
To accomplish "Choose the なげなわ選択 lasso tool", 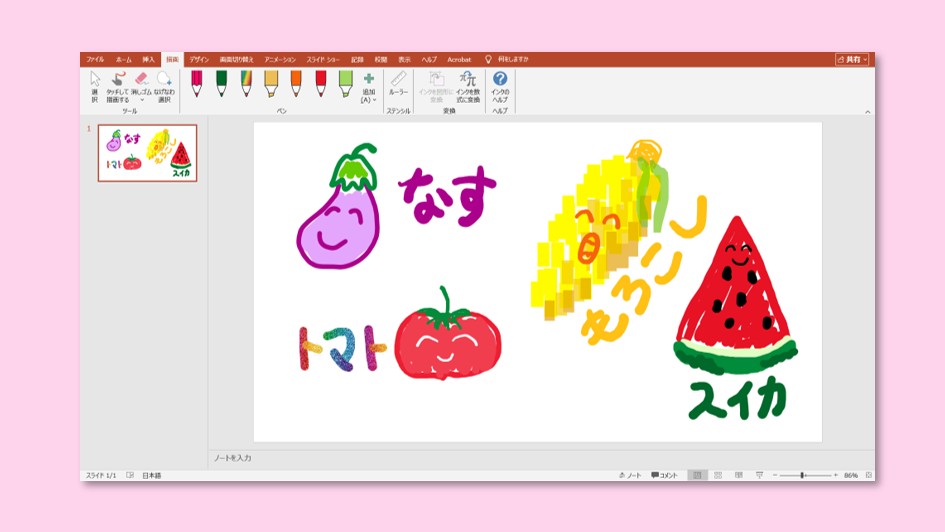I will tap(165, 87).
